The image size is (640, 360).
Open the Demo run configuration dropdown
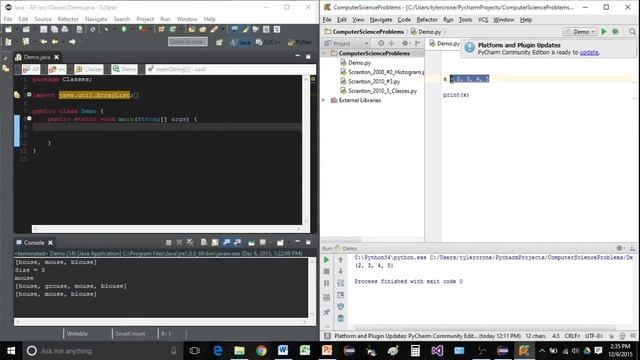[x=580, y=31]
